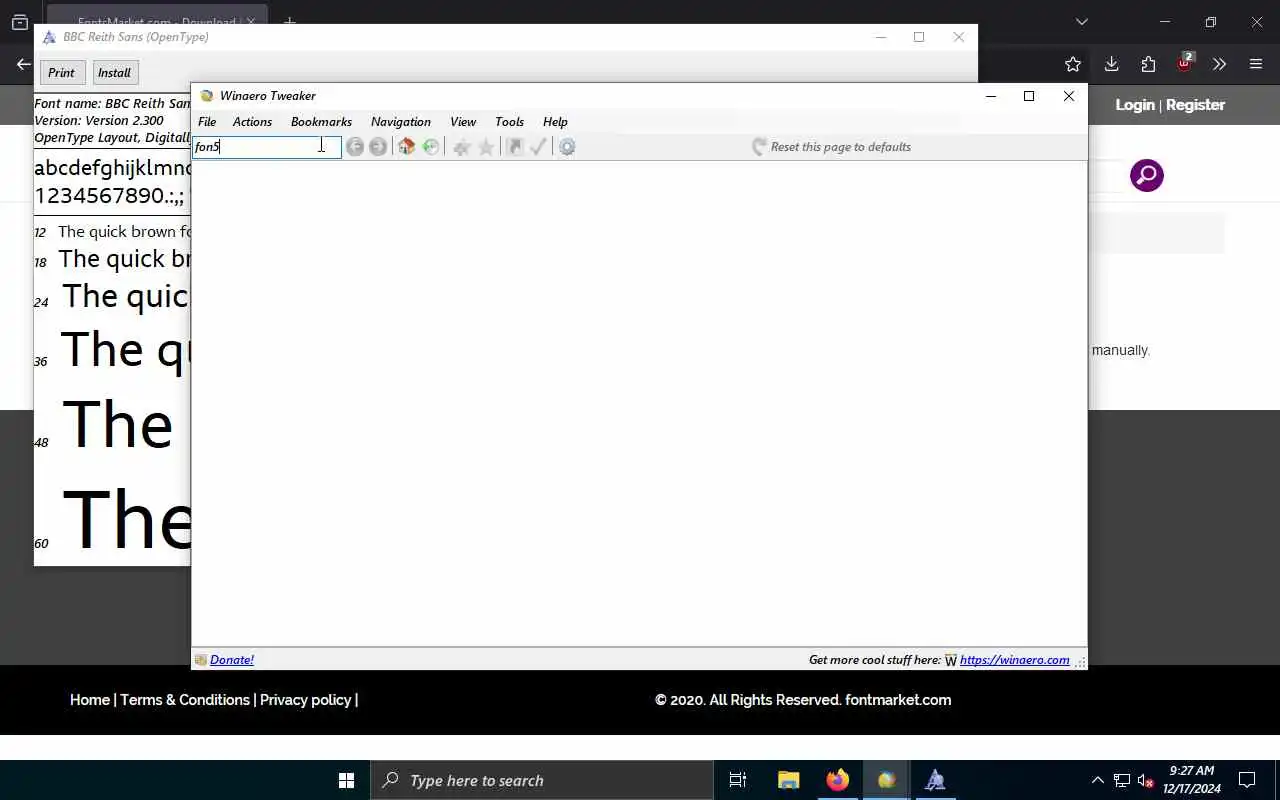
Task: Open the list all tabs dropdown in Firefox
Action: [x=1081, y=22]
